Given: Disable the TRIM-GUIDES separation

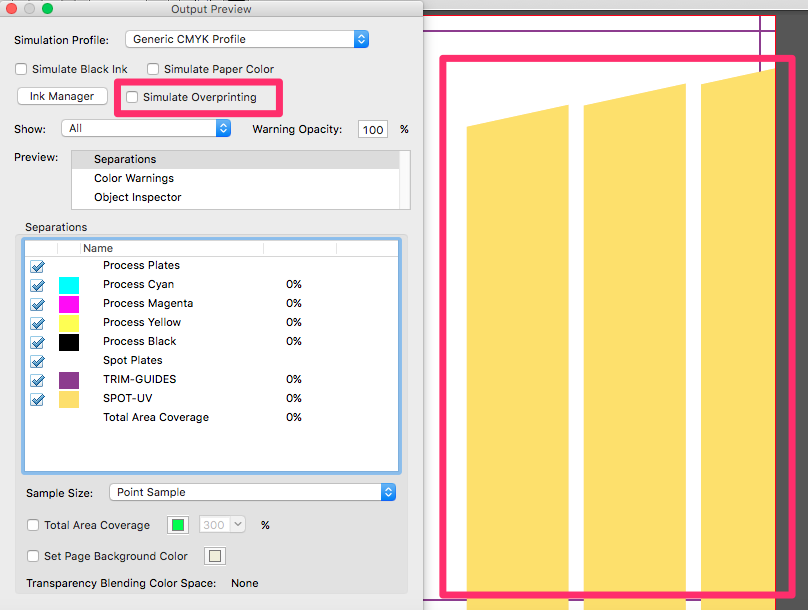Looking at the screenshot, I should (37, 379).
